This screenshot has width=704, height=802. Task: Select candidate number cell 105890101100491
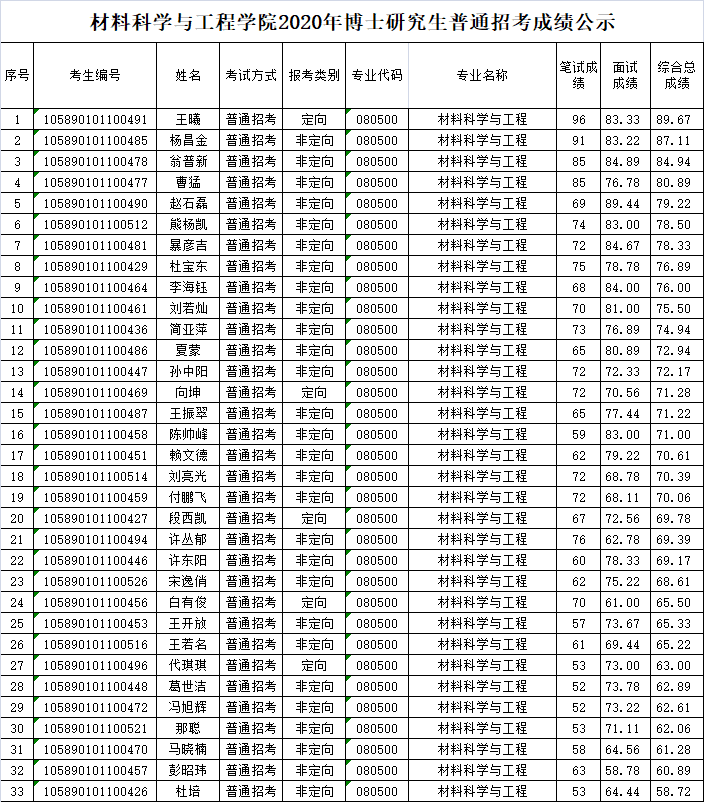coord(95,120)
